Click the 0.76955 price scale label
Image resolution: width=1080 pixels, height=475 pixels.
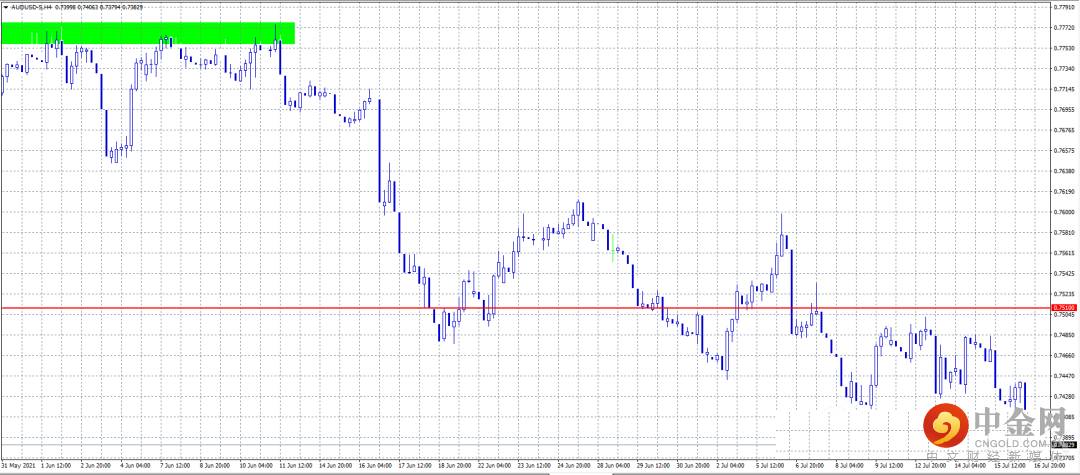pos(1065,109)
